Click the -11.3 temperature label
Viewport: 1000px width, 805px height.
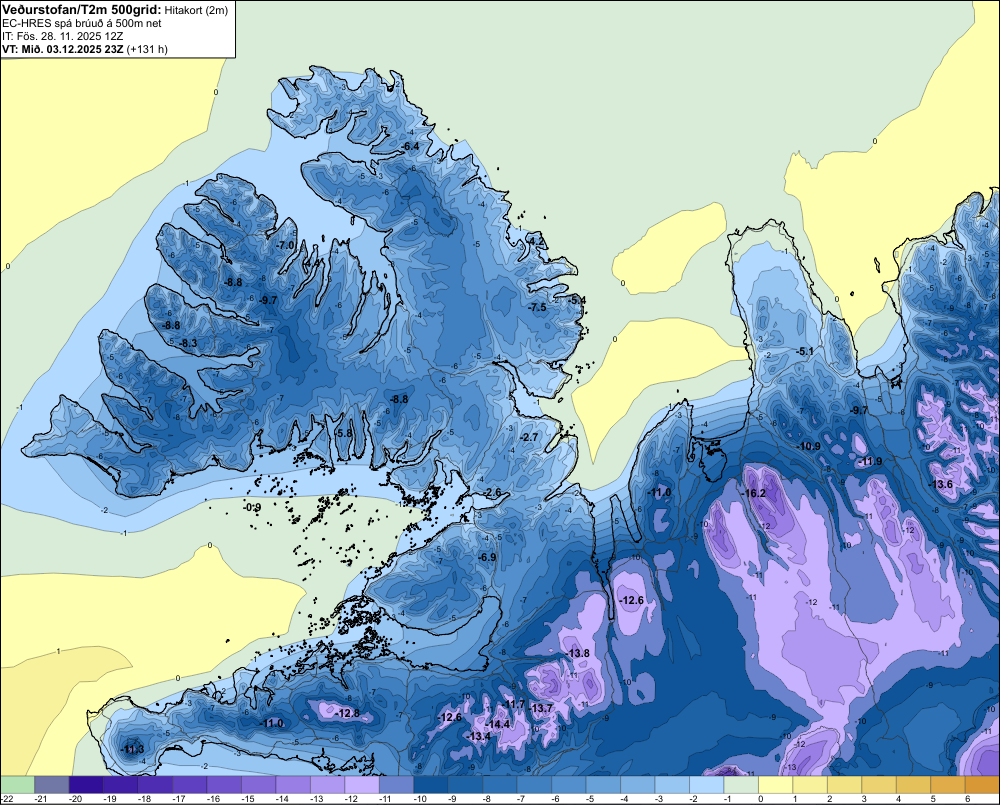pos(132,749)
